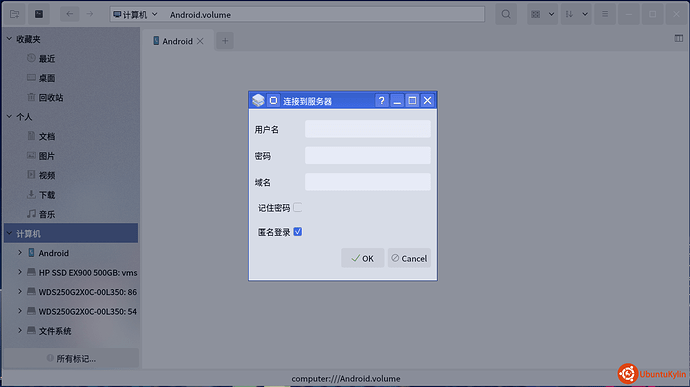This screenshot has height=387, width=690.
Task: Click the dialog app stack icon
Action: [258, 100]
